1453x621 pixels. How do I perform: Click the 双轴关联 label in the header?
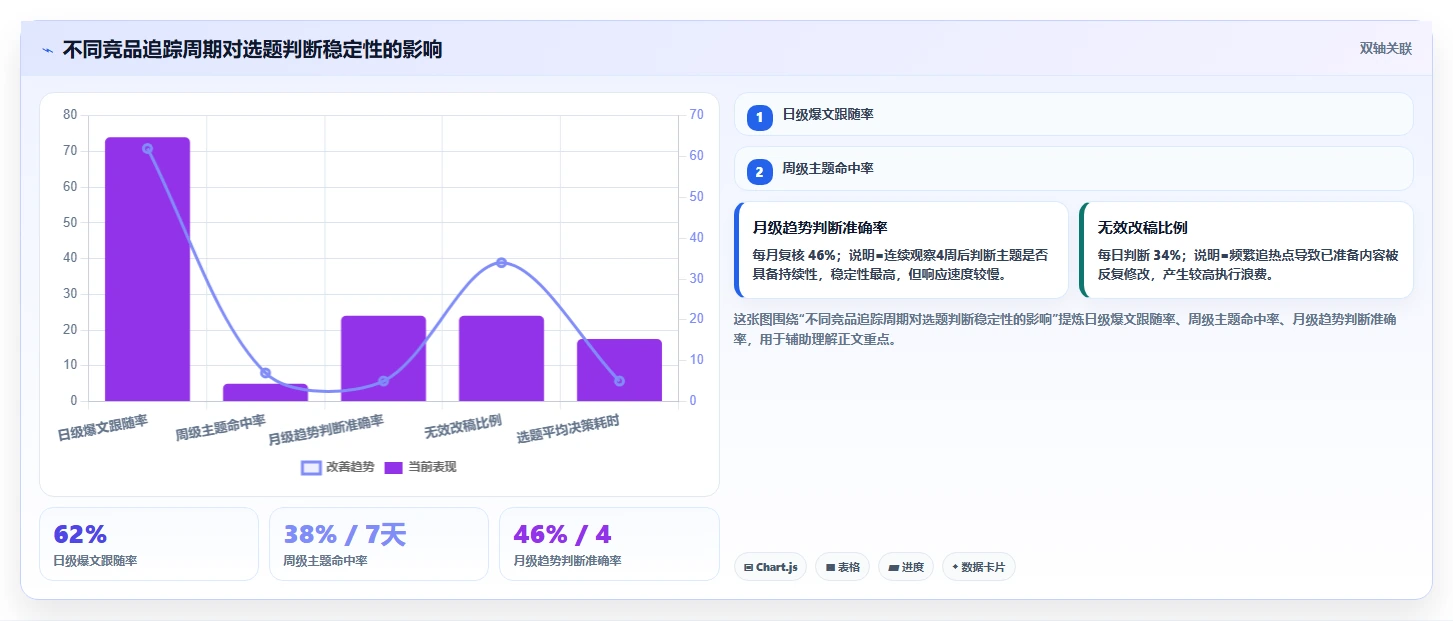1385,49
